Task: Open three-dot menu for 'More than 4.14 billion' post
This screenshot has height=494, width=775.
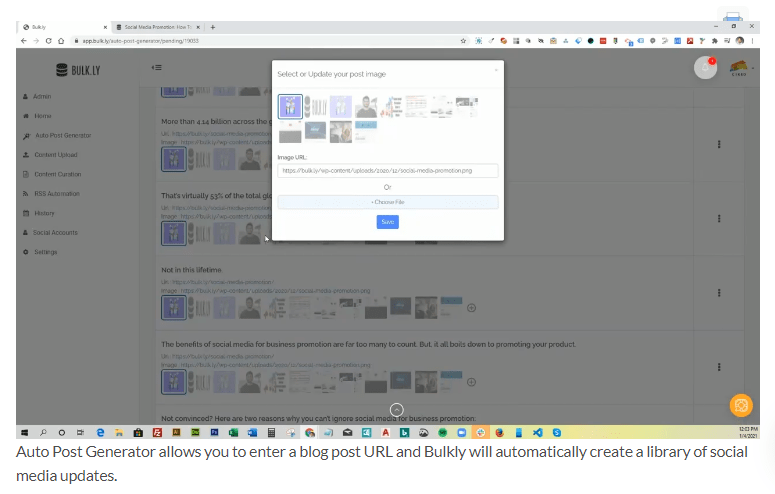Action: point(719,144)
